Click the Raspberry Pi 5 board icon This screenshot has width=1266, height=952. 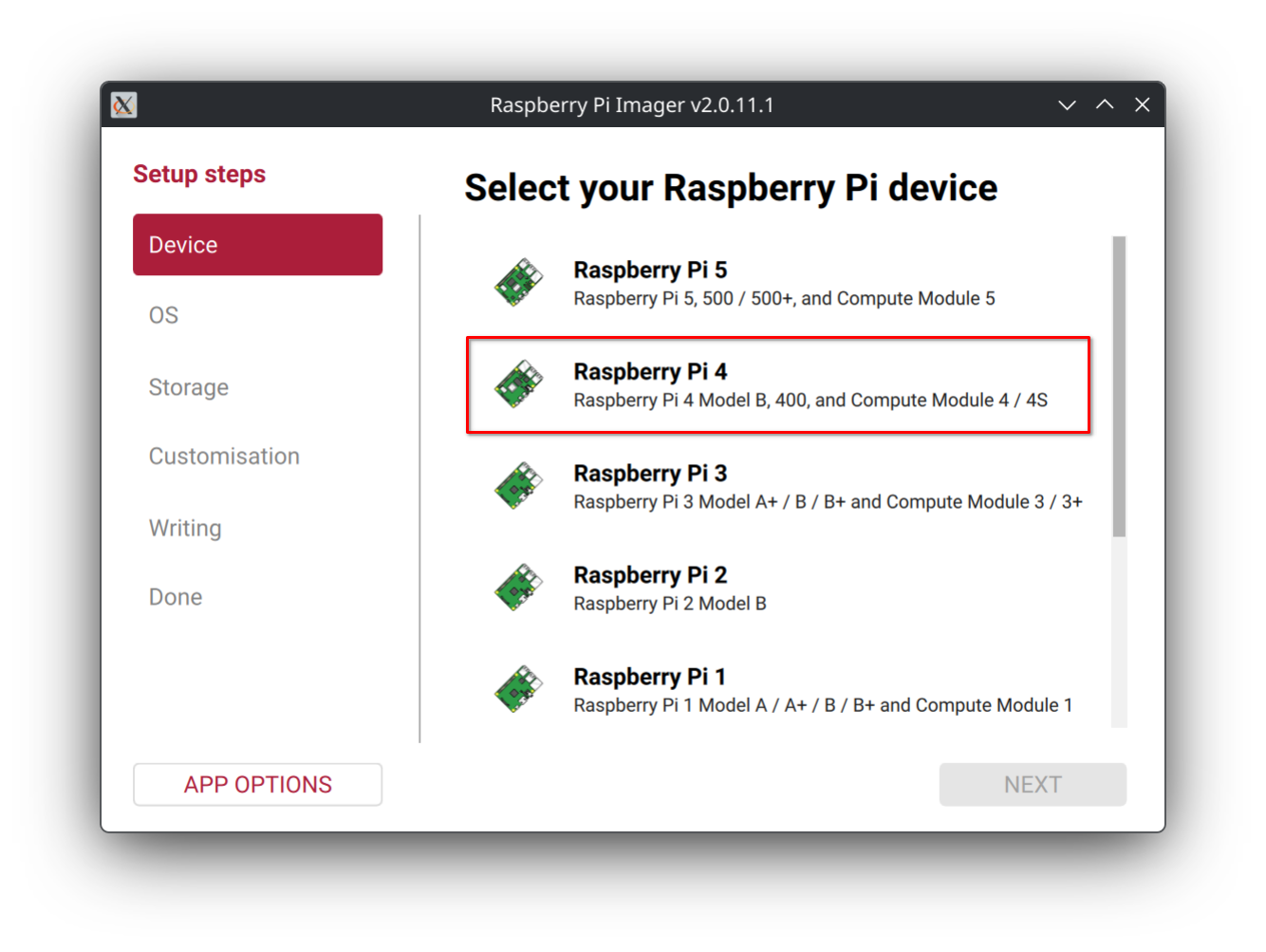click(518, 283)
